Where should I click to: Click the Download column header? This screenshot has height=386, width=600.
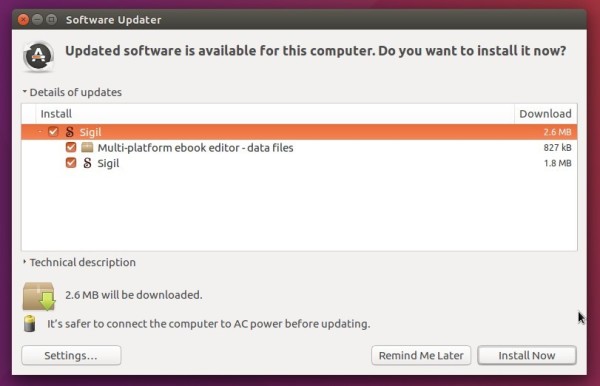[545, 114]
